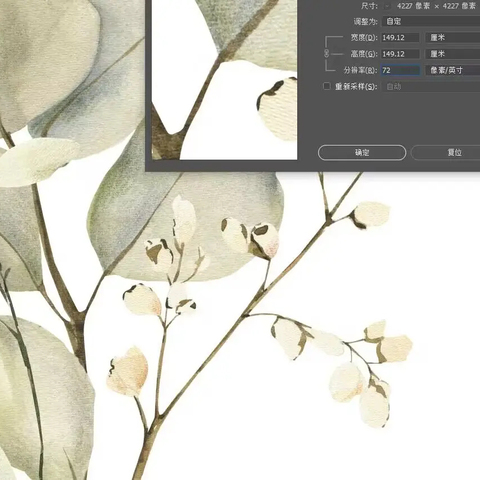Viewport: 480px width, 480px height.
Task: Click the 调整为 label text
Action: (365, 22)
